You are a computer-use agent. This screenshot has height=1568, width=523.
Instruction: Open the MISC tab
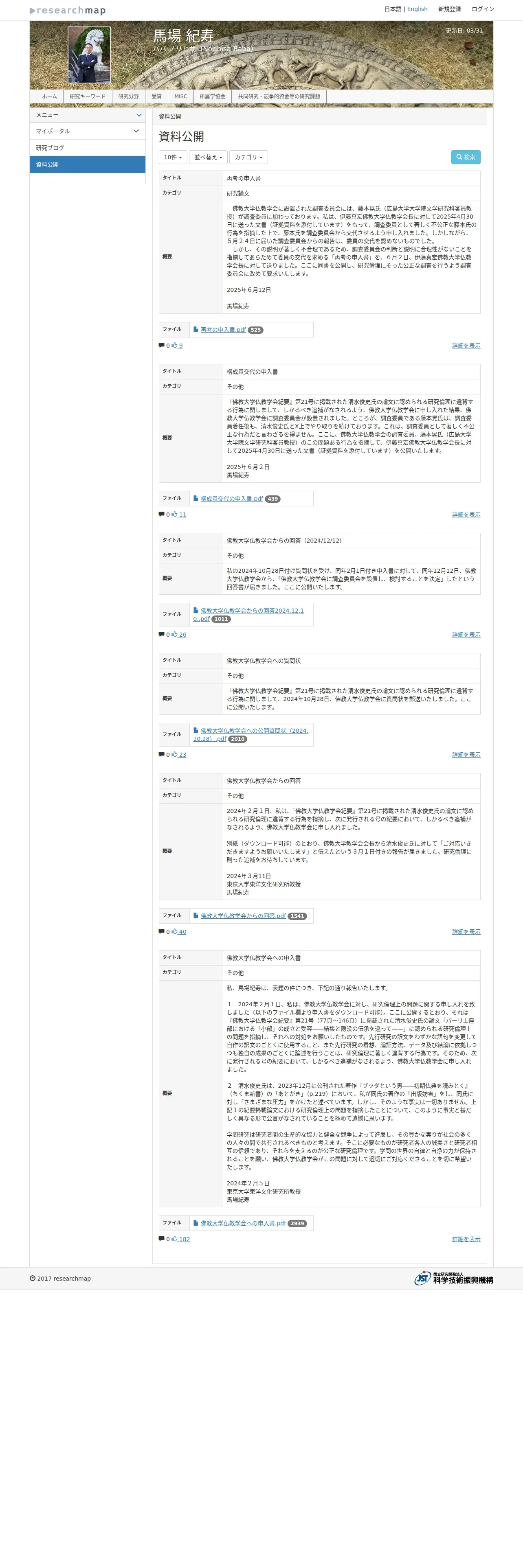[x=181, y=96]
